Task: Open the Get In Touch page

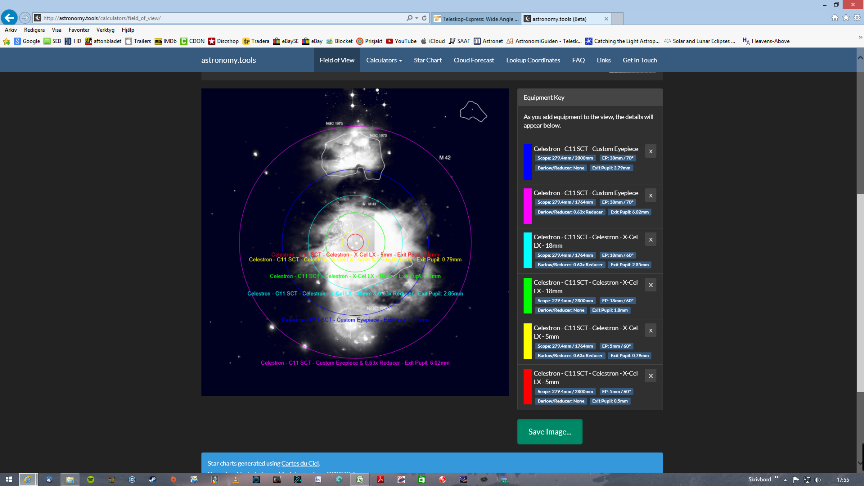Action: tap(639, 60)
